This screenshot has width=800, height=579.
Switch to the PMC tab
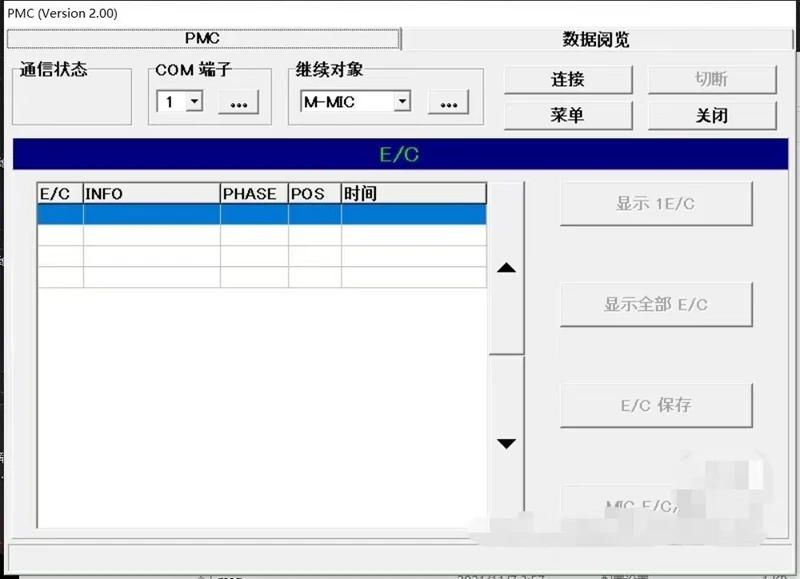point(203,39)
